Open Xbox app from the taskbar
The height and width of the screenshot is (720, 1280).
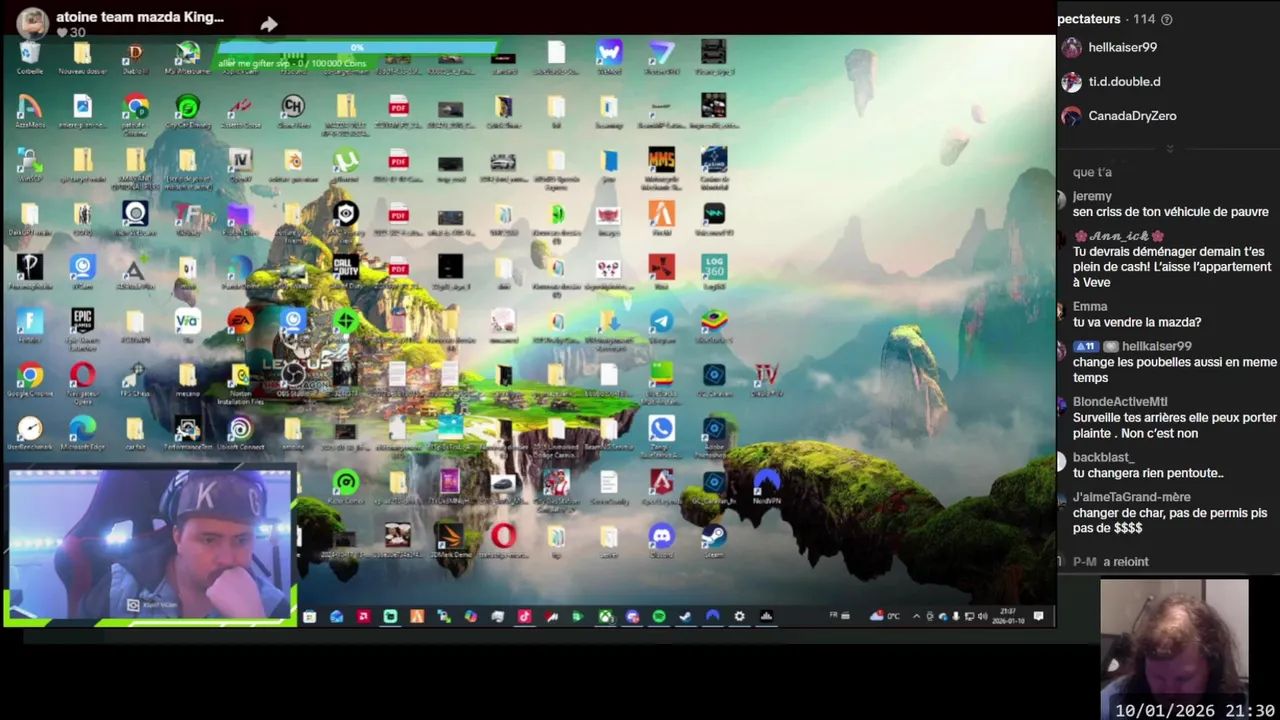[605, 617]
